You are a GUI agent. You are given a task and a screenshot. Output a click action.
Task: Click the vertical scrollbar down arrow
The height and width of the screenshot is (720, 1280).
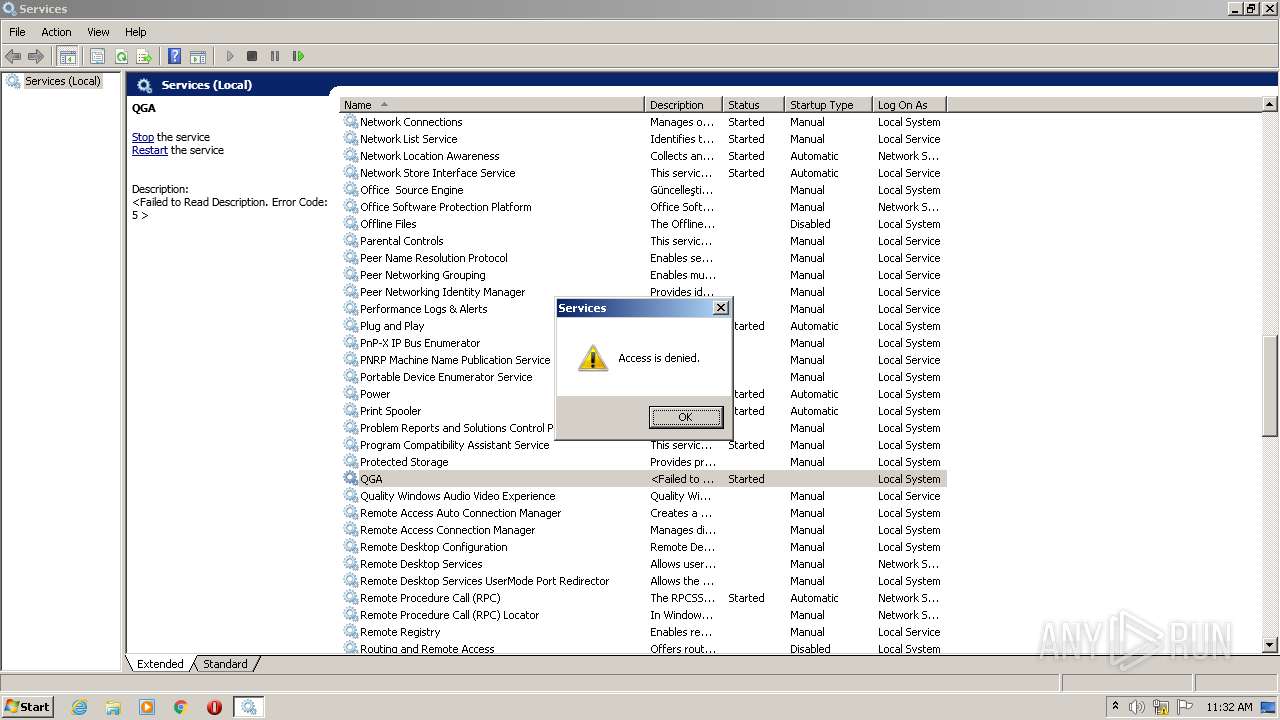1270,646
